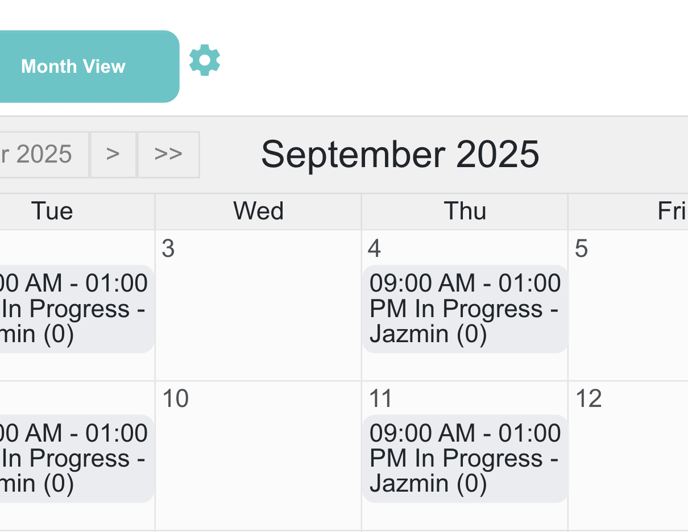Select Friday September 12 cell
The image size is (688, 532).
tap(628, 457)
